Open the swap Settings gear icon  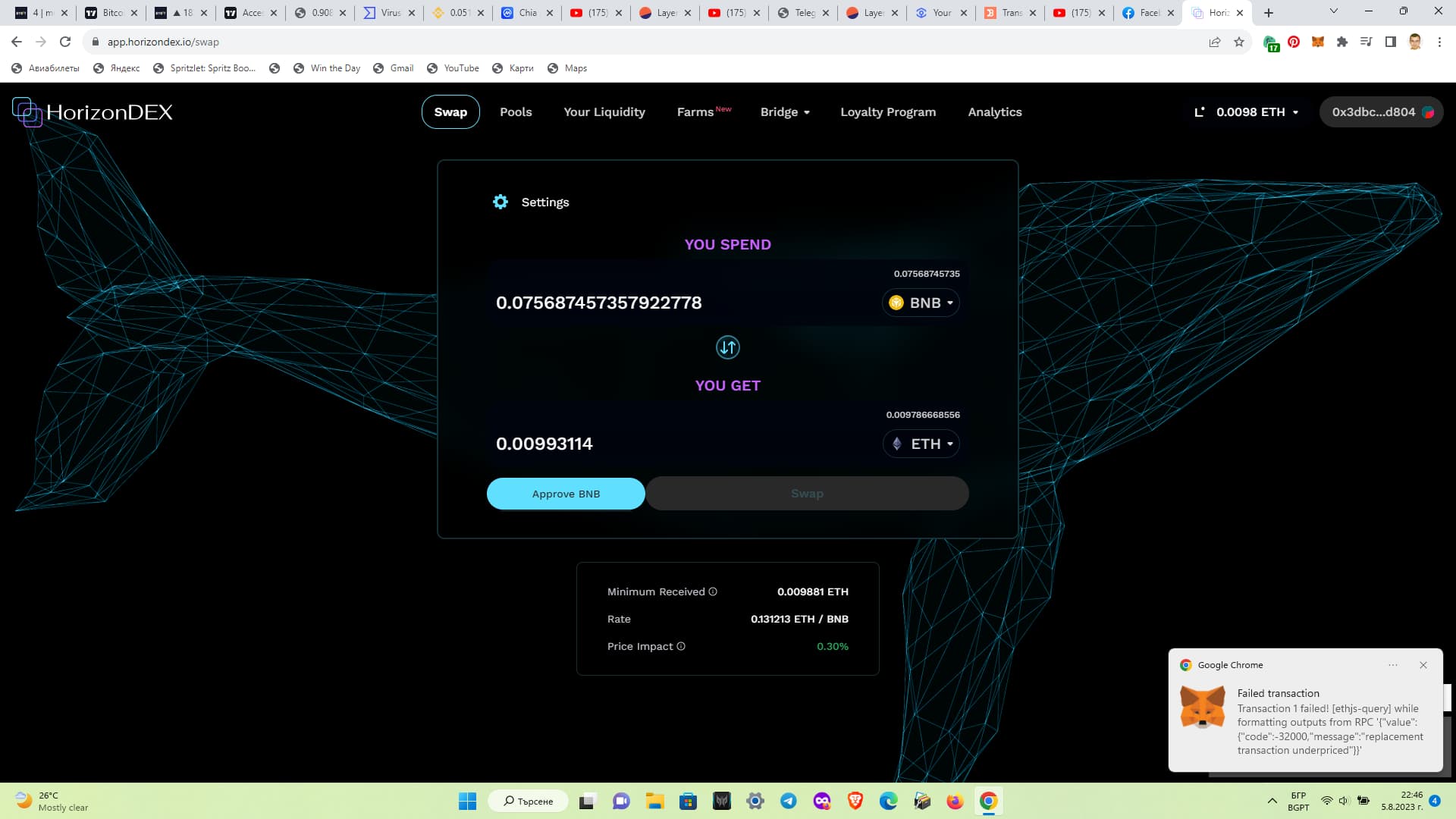pyautogui.click(x=500, y=202)
